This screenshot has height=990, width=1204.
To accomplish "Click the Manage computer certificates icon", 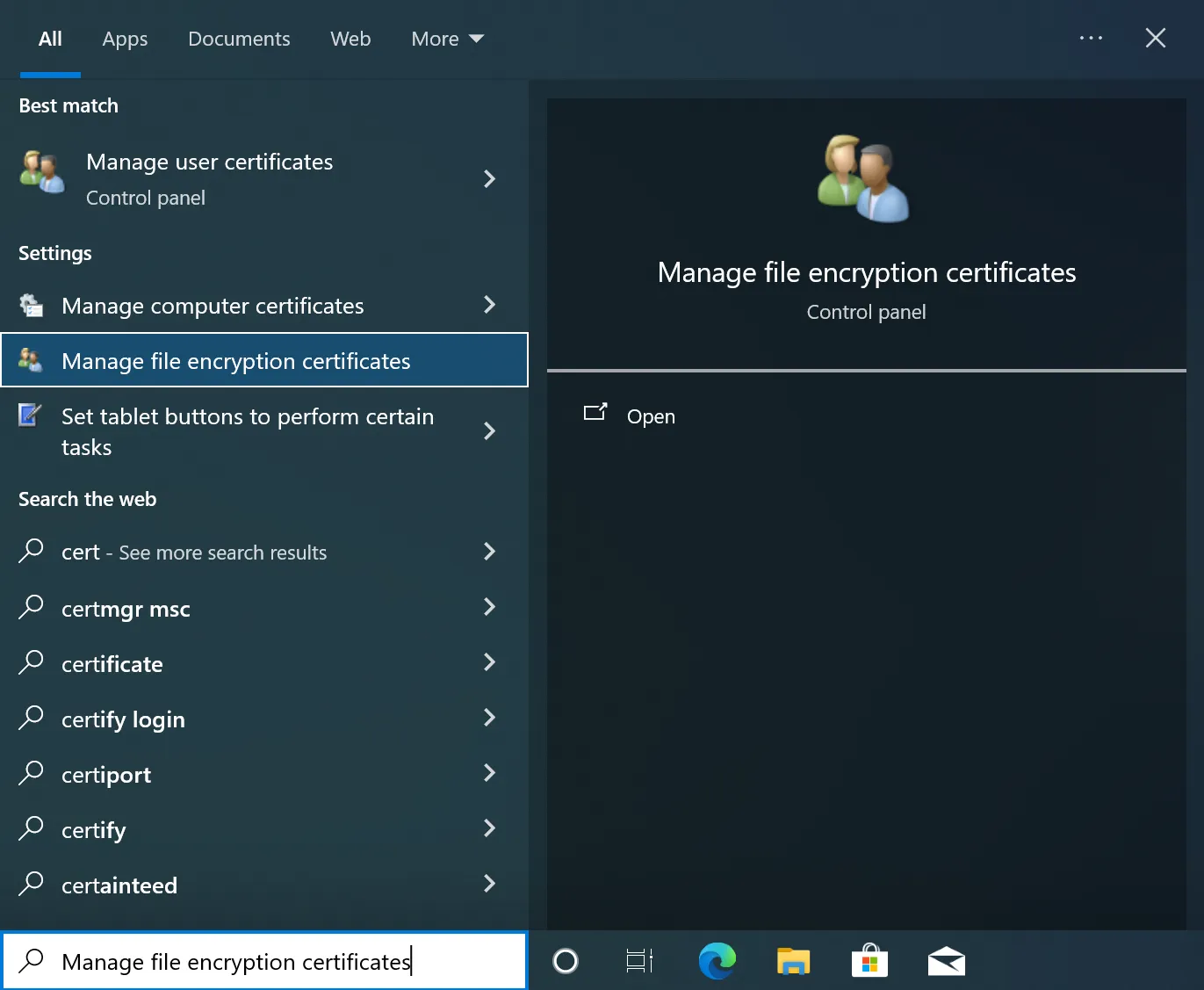I will point(31,305).
